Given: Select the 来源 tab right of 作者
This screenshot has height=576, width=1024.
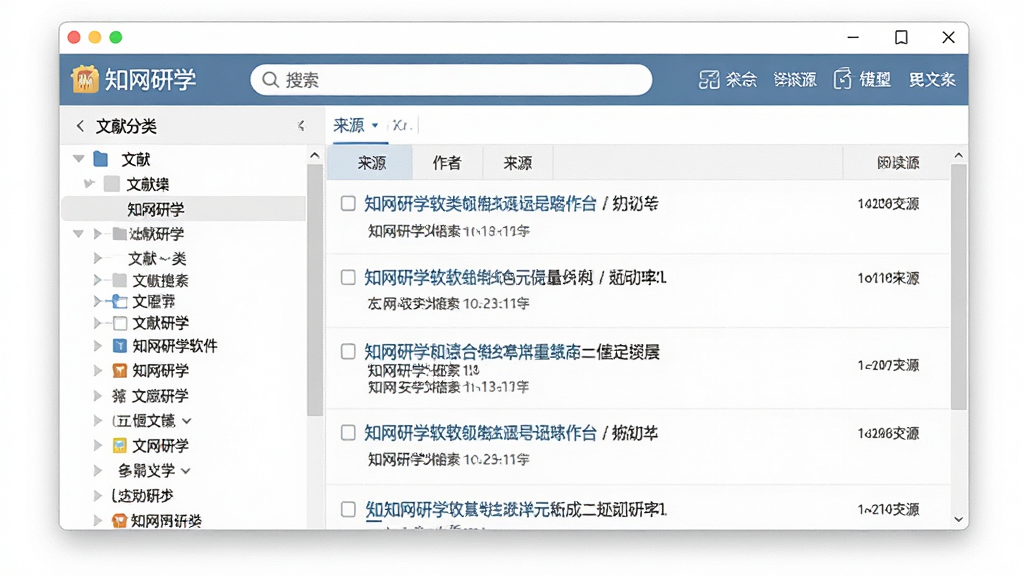Looking at the screenshot, I should click(518, 163).
